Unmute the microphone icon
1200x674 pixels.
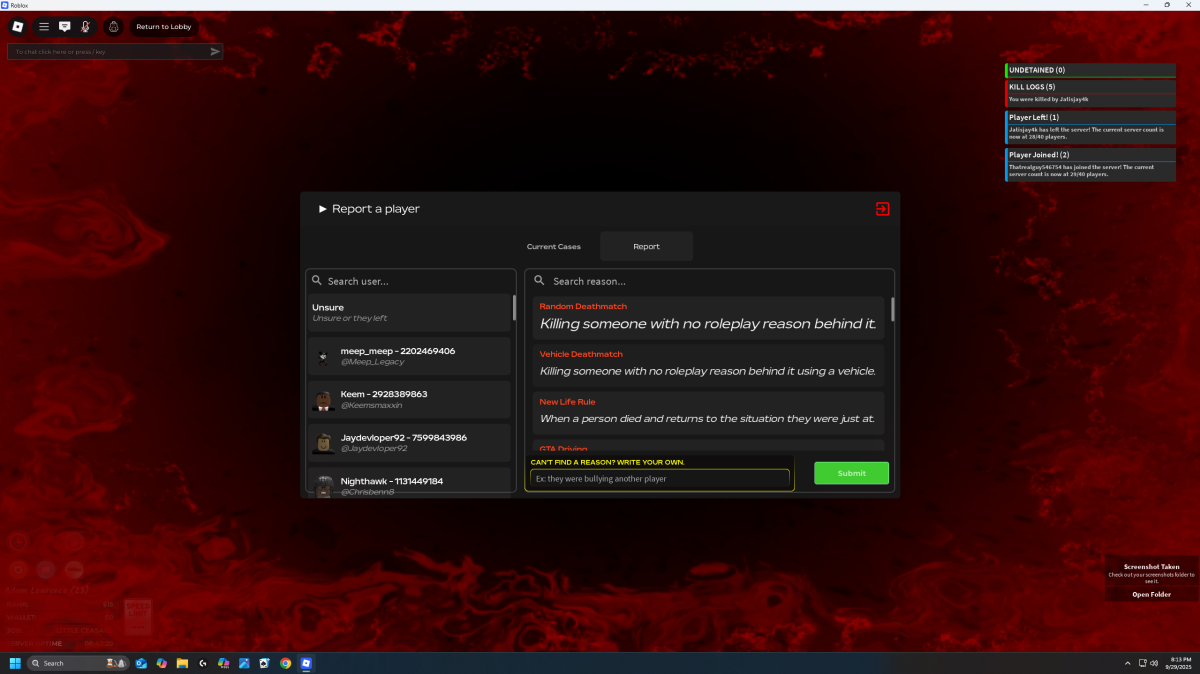pyautogui.click(x=86, y=27)
